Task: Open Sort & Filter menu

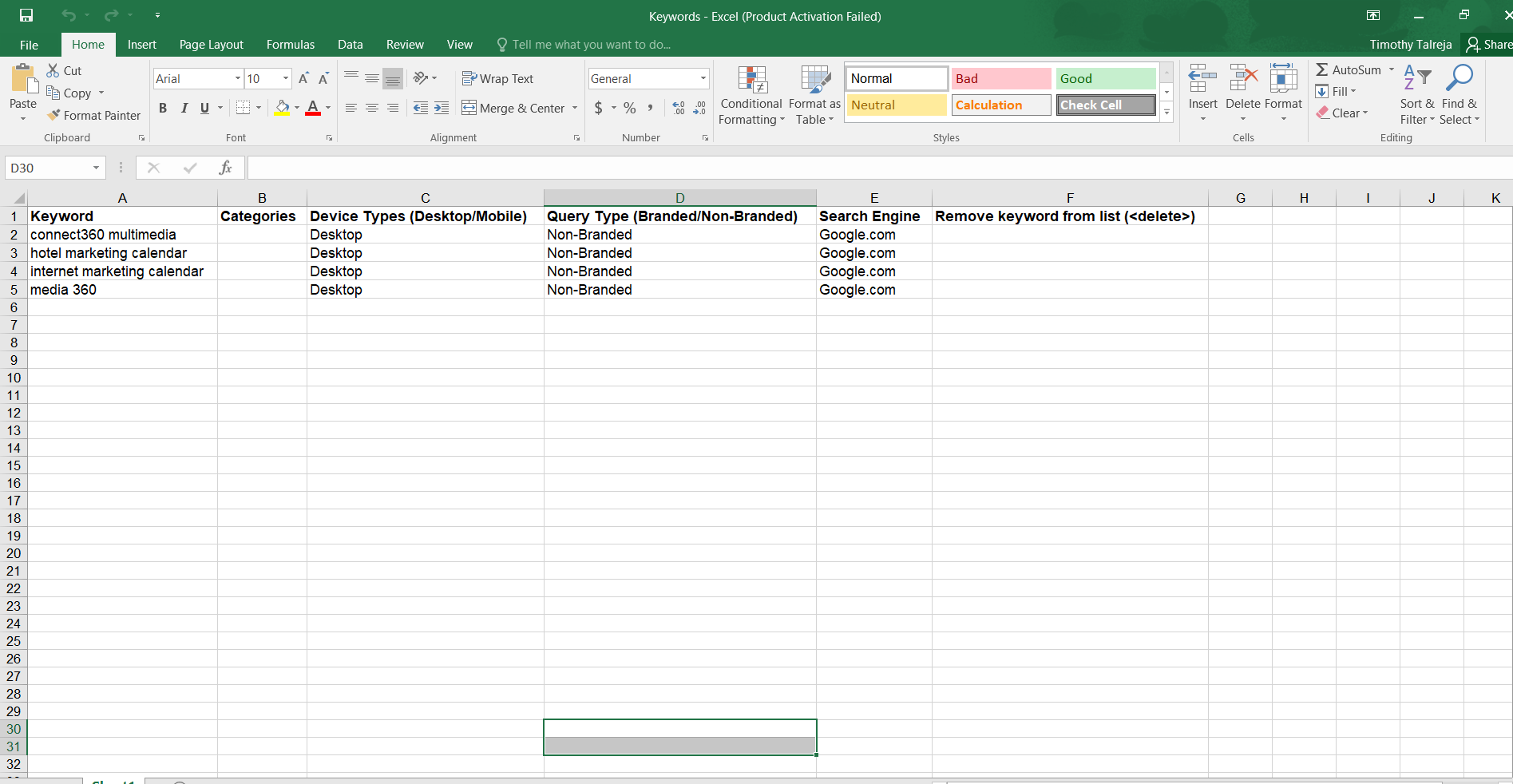Action: click(x=1417, y=95)
